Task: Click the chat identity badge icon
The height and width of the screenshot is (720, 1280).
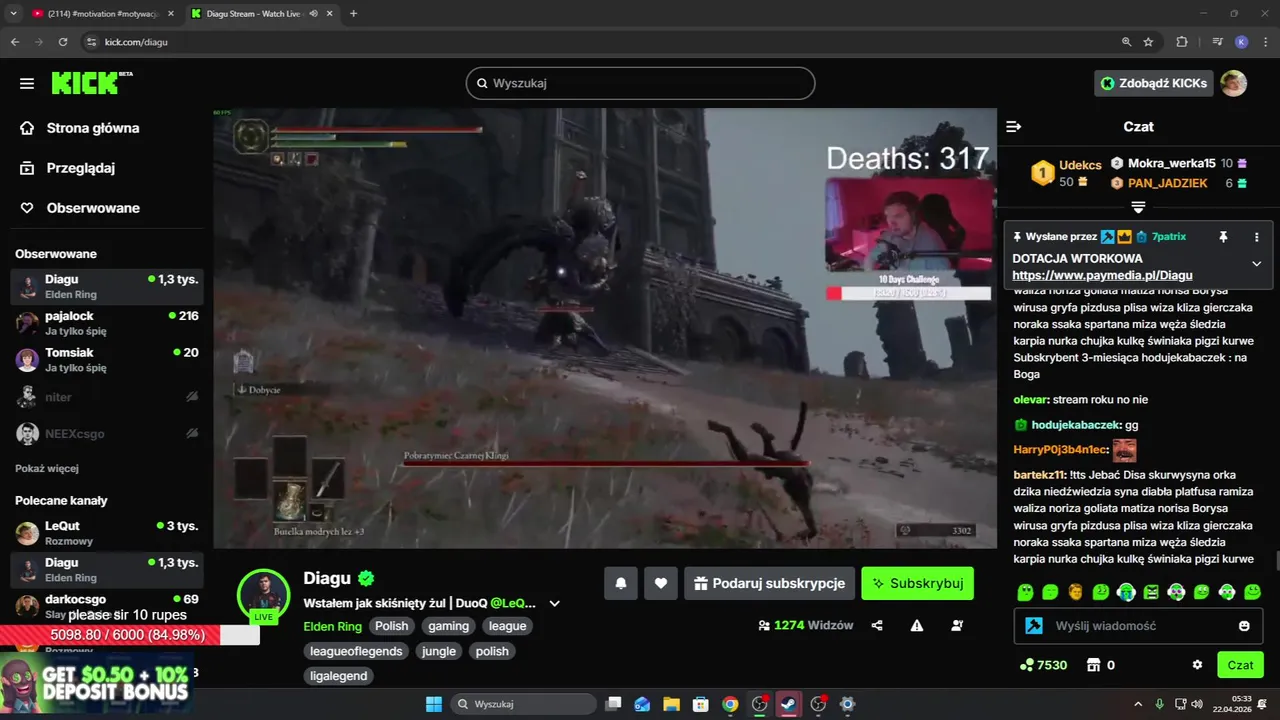Action: click(x=1034, y=626)
